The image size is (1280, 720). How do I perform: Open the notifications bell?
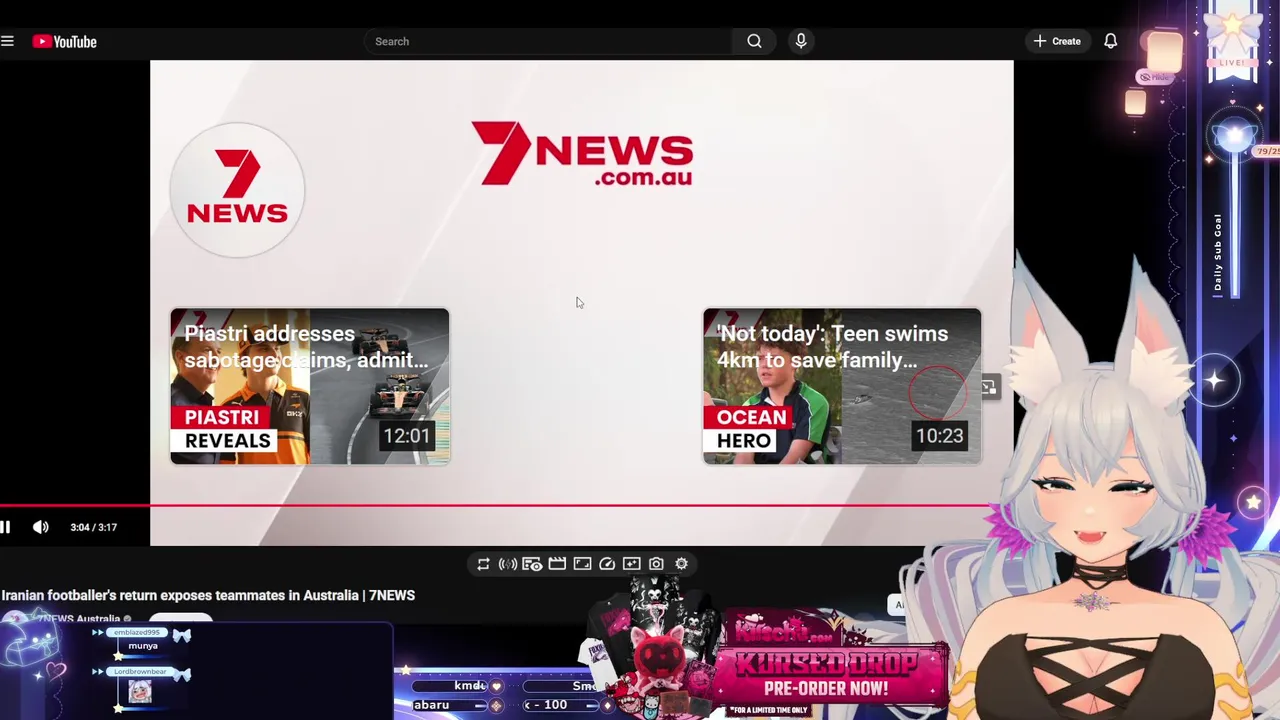(x=1111, y=41)
